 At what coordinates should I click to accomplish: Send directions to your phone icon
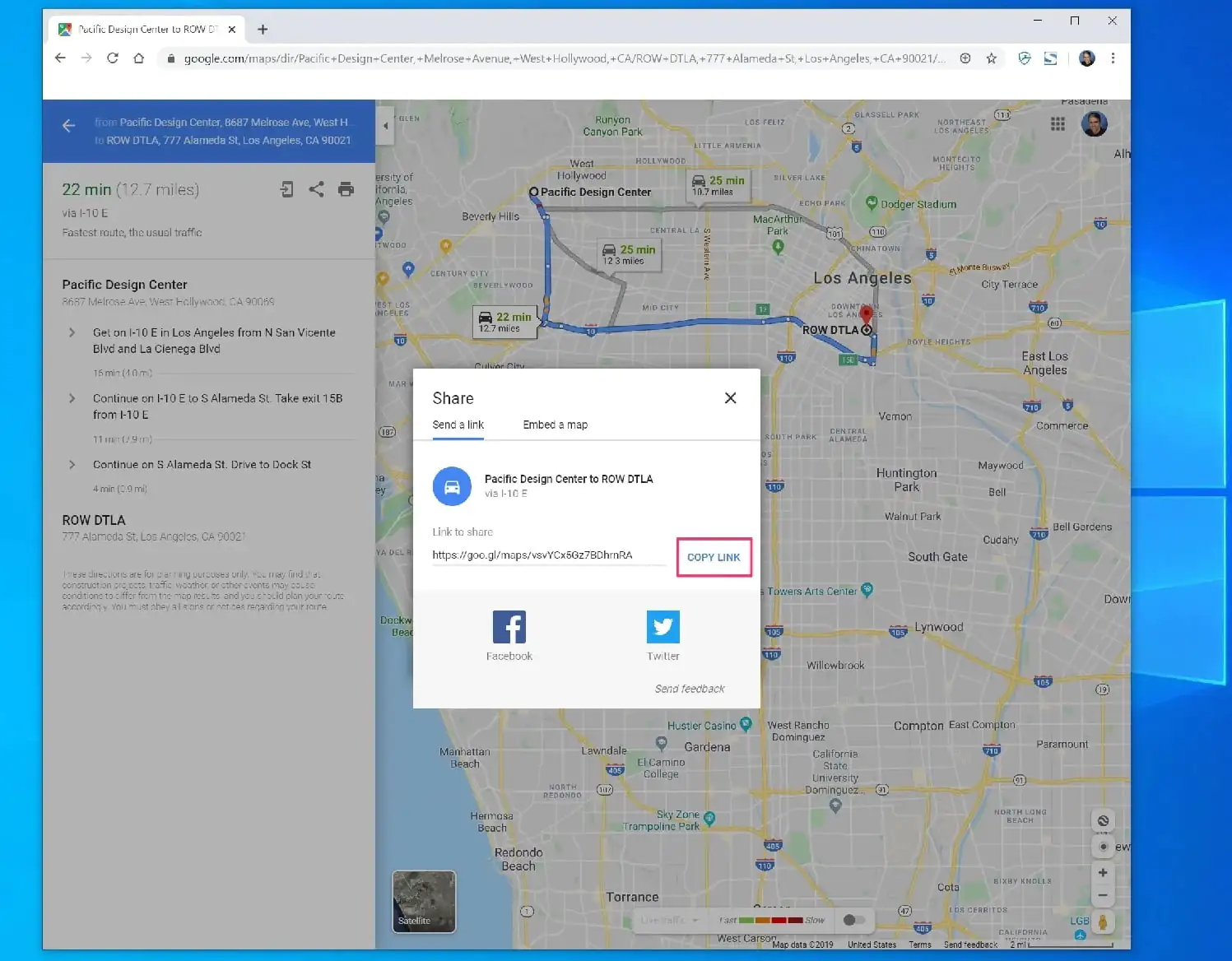(286, 189)
